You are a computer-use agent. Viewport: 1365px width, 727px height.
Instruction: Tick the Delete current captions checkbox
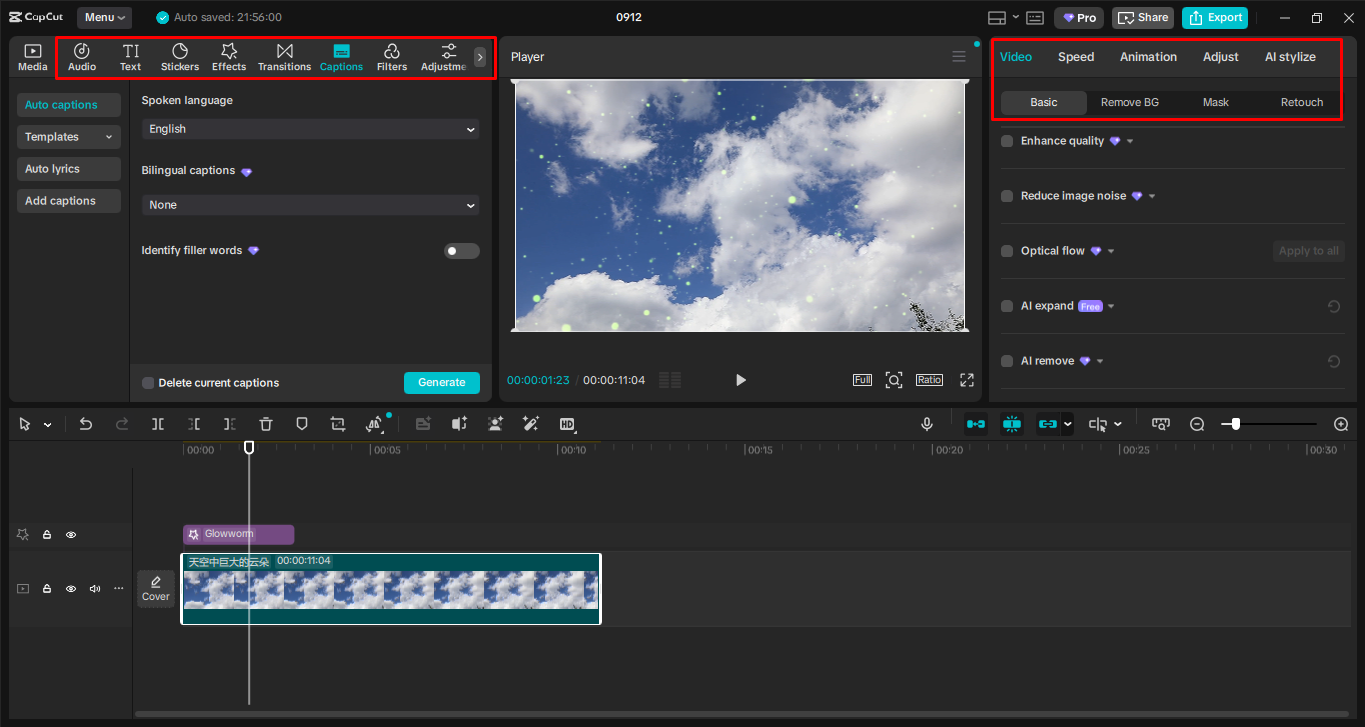(x=147, y=383)
